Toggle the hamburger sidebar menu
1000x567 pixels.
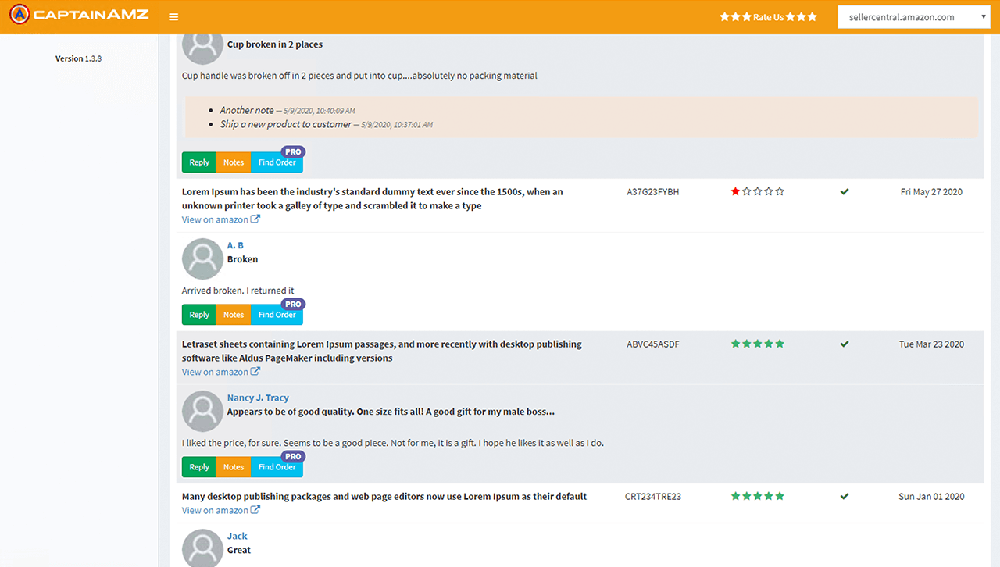pos(174,17)
